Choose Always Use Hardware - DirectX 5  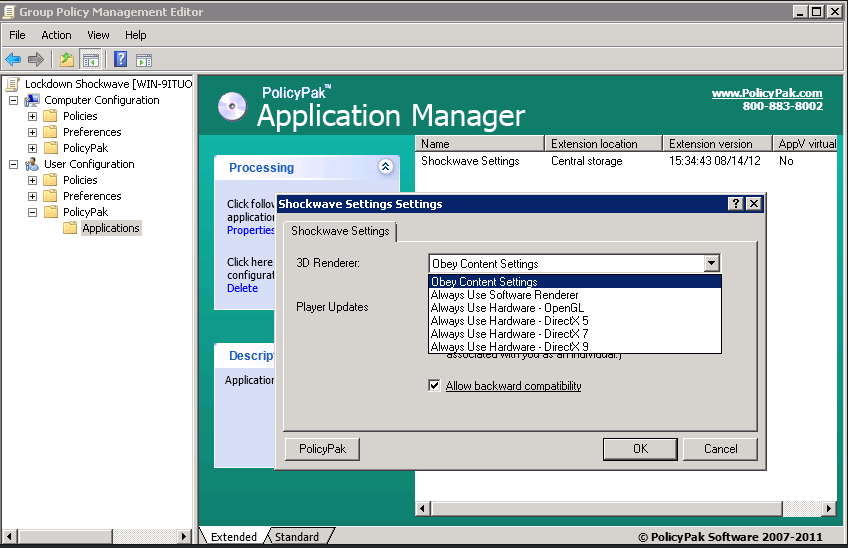(575, 321)
